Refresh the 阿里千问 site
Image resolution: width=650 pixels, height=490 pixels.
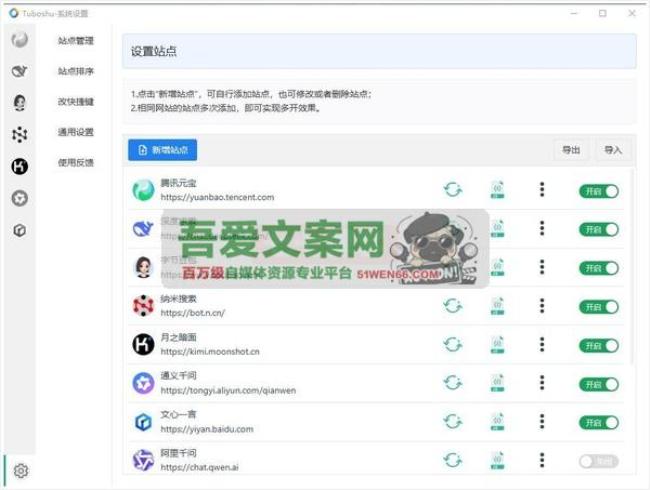[453, 460]
